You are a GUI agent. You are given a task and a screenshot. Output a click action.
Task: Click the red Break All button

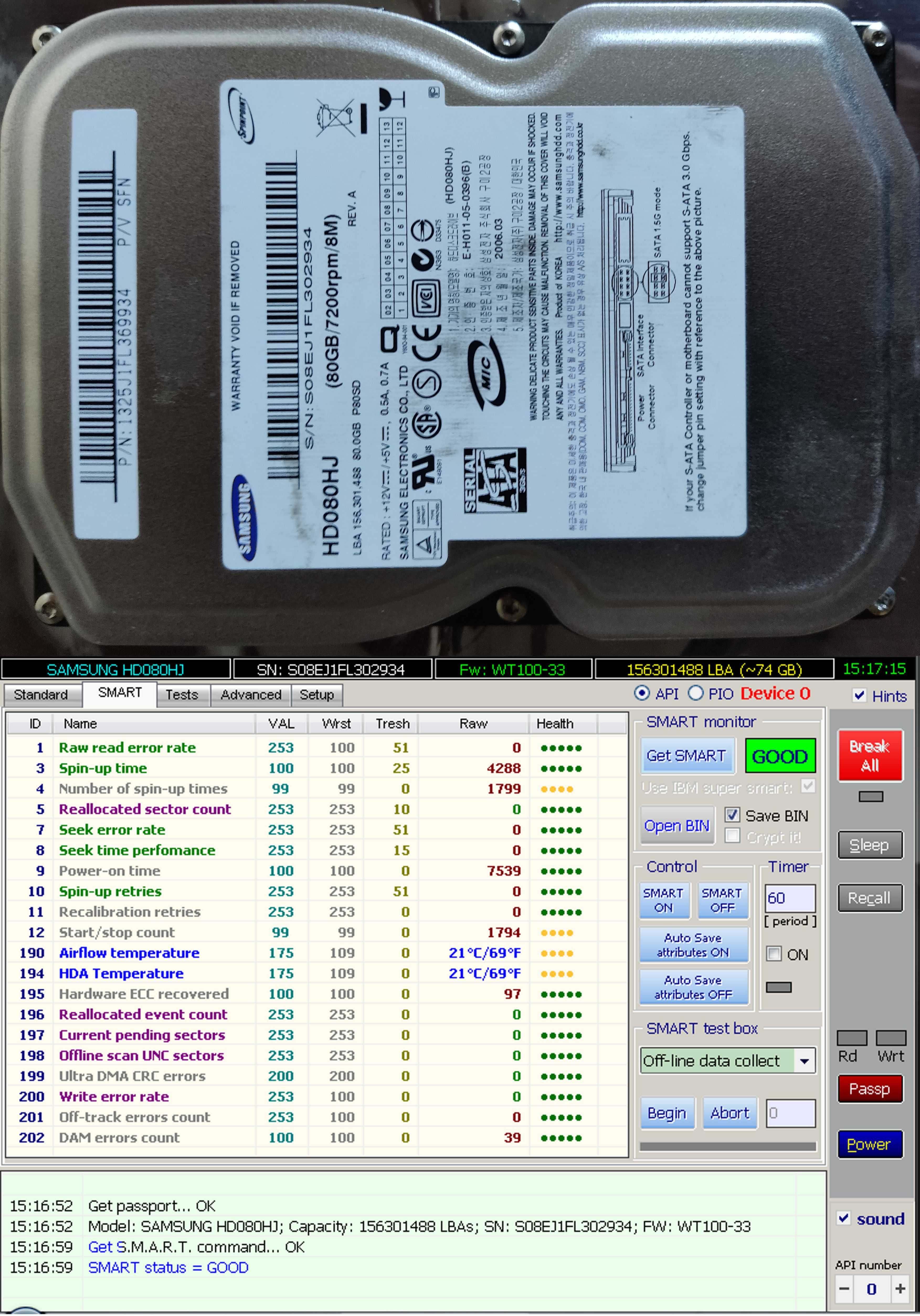click(x=870, y=755)
